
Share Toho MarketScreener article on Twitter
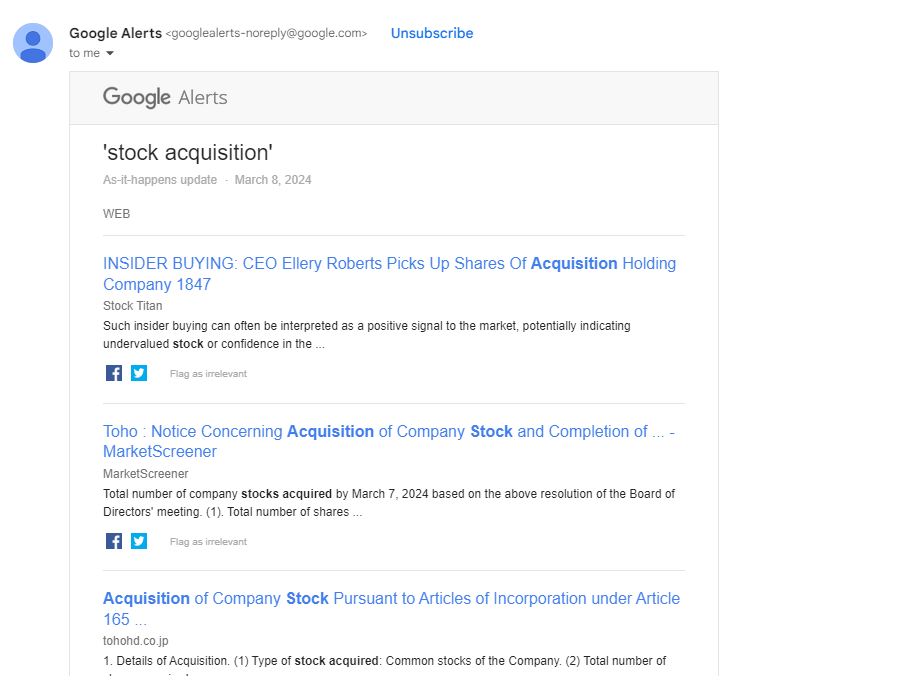pyautogui.click(x=139, y=541)
